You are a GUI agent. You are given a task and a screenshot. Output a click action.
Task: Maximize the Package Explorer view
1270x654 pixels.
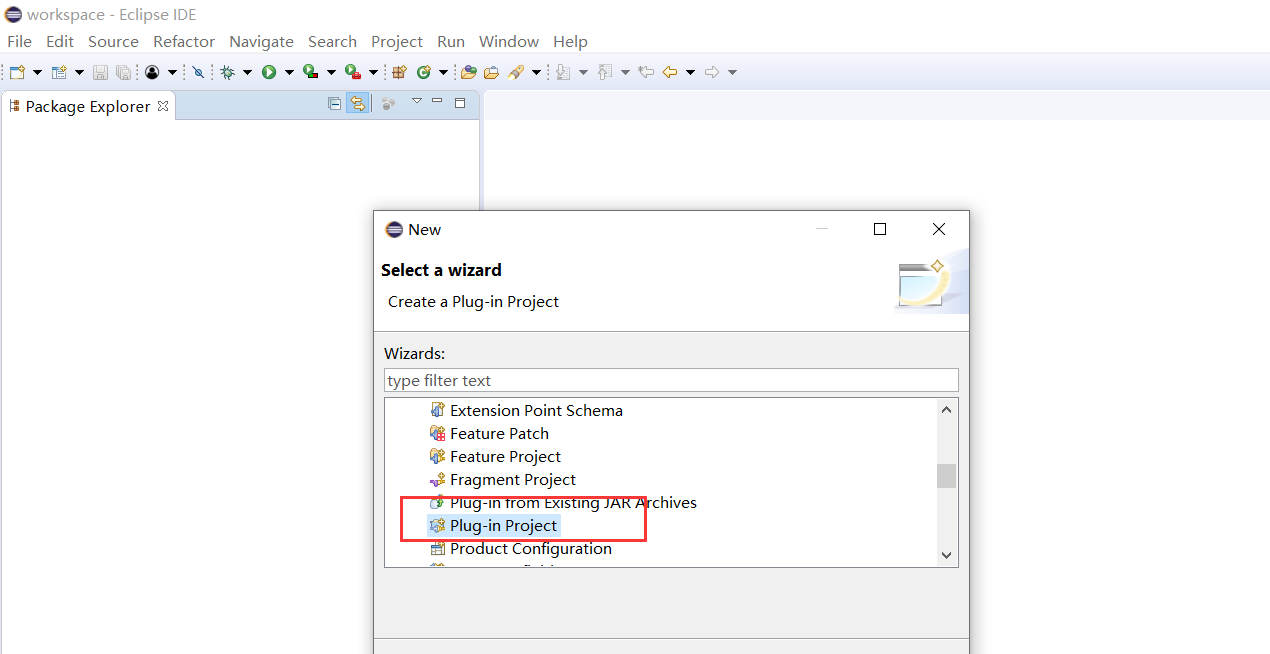point(460,102)
